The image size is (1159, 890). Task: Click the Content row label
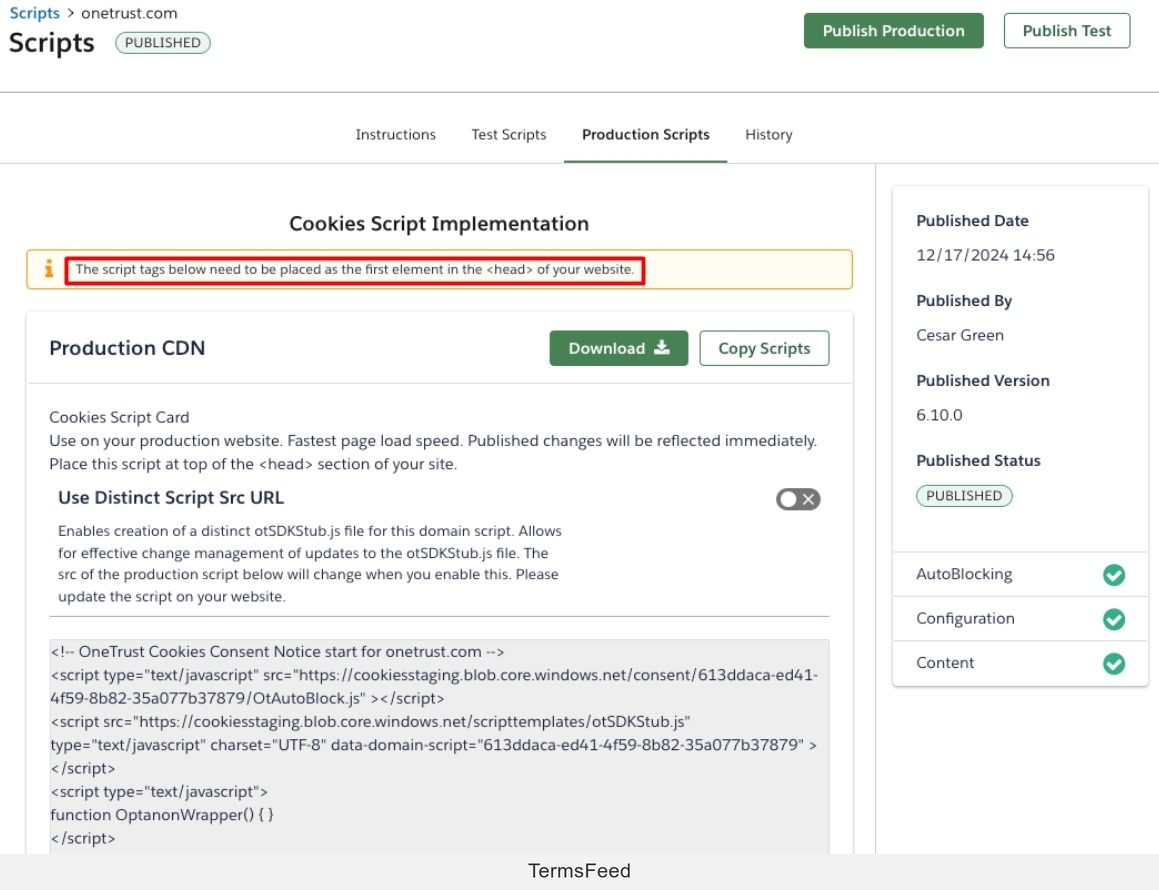pos(945,663)
